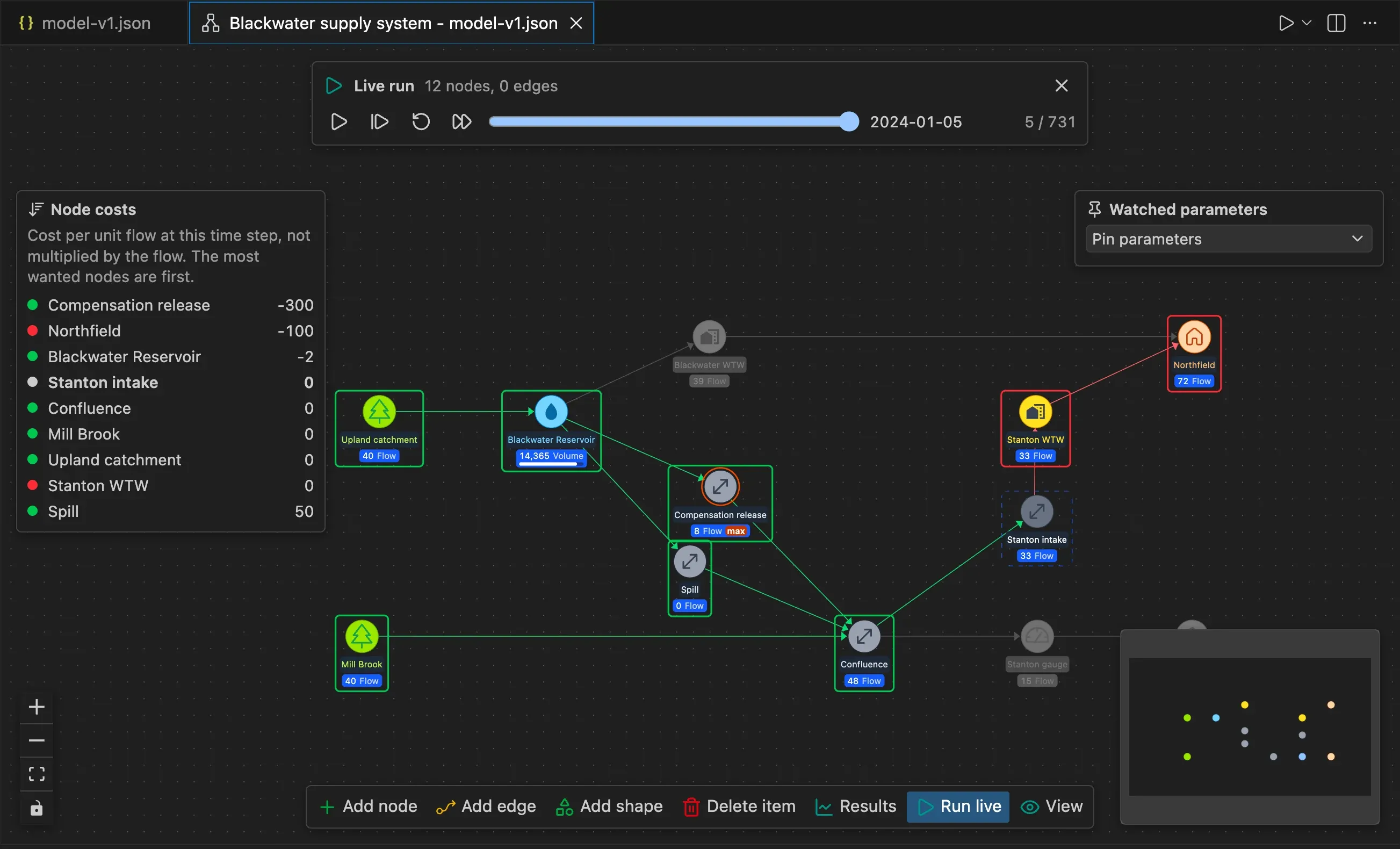Close the Live run panel
Screen dimensions: 1400x849
[1061, 86]
